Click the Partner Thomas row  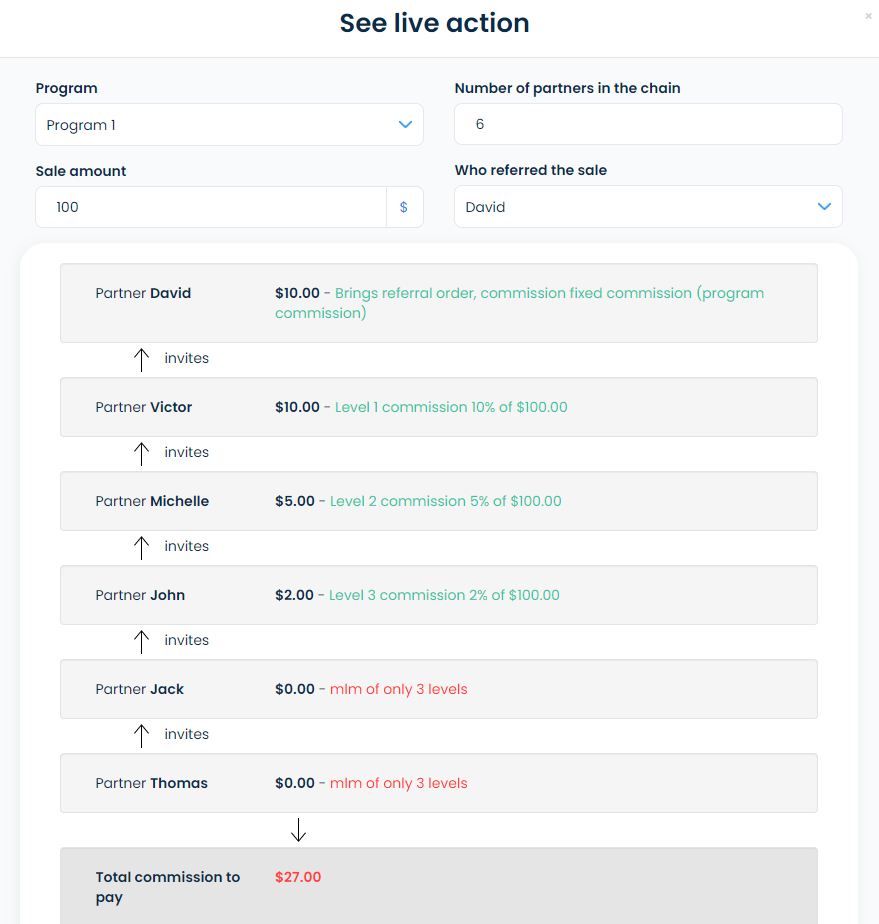[x=438, y=783]
